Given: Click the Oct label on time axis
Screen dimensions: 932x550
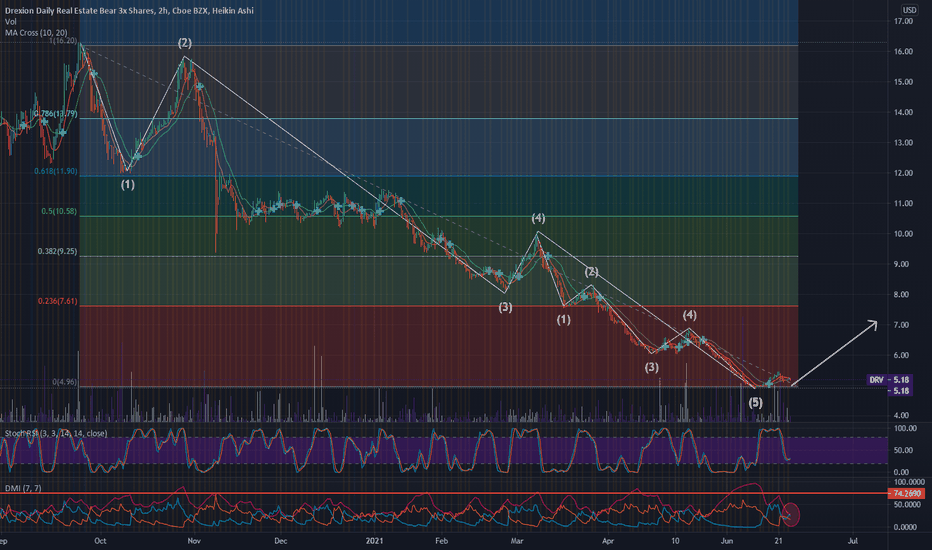Looking at the screenshot, I should (100, 541).
